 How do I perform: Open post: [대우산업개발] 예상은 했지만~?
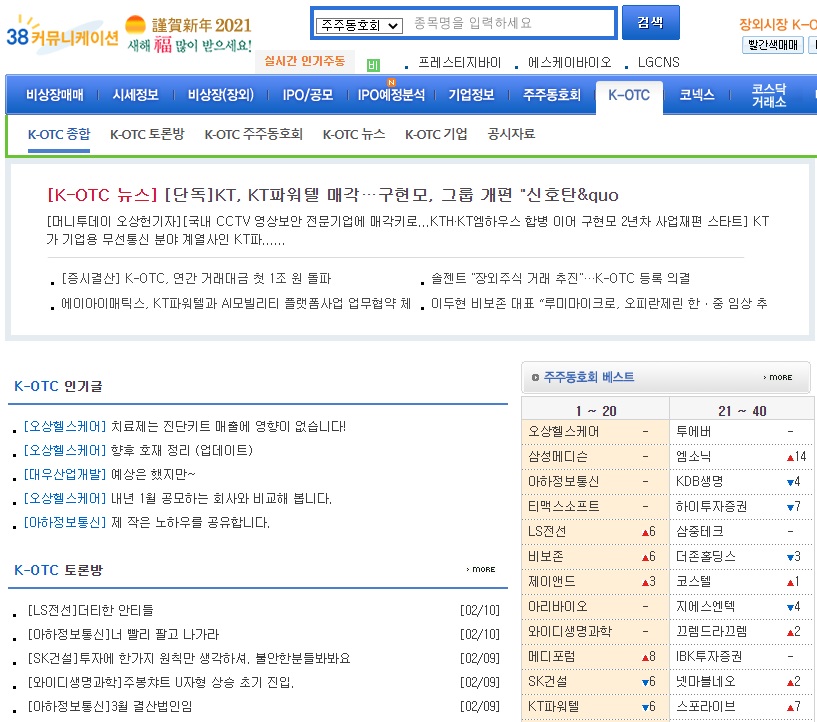pyautogui.click(x=109, y=475)
